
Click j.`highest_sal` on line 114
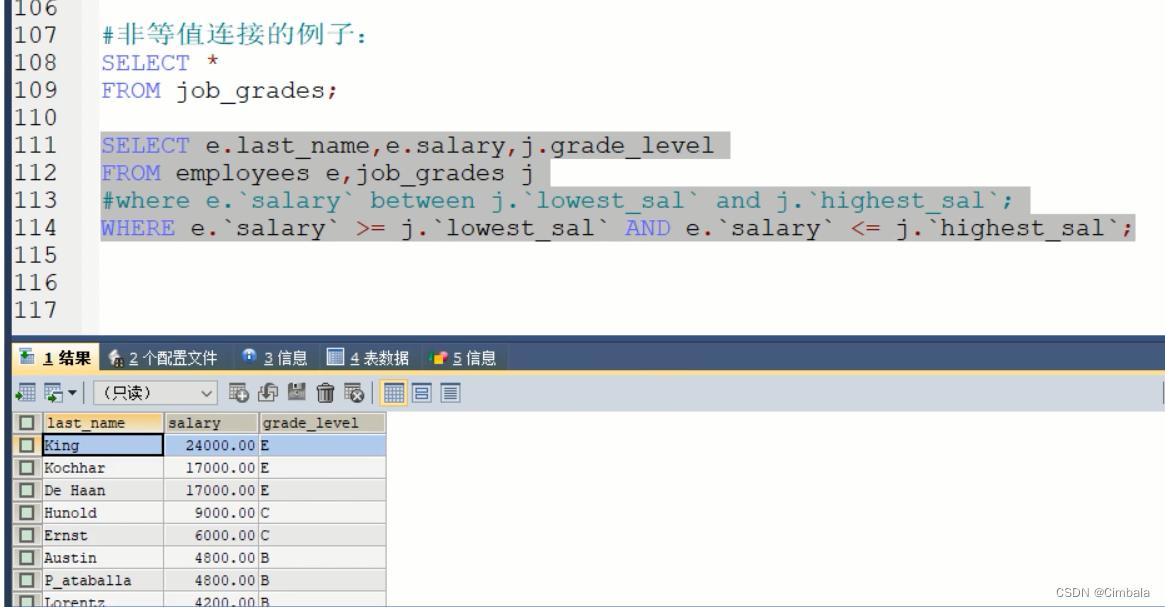1008,228
